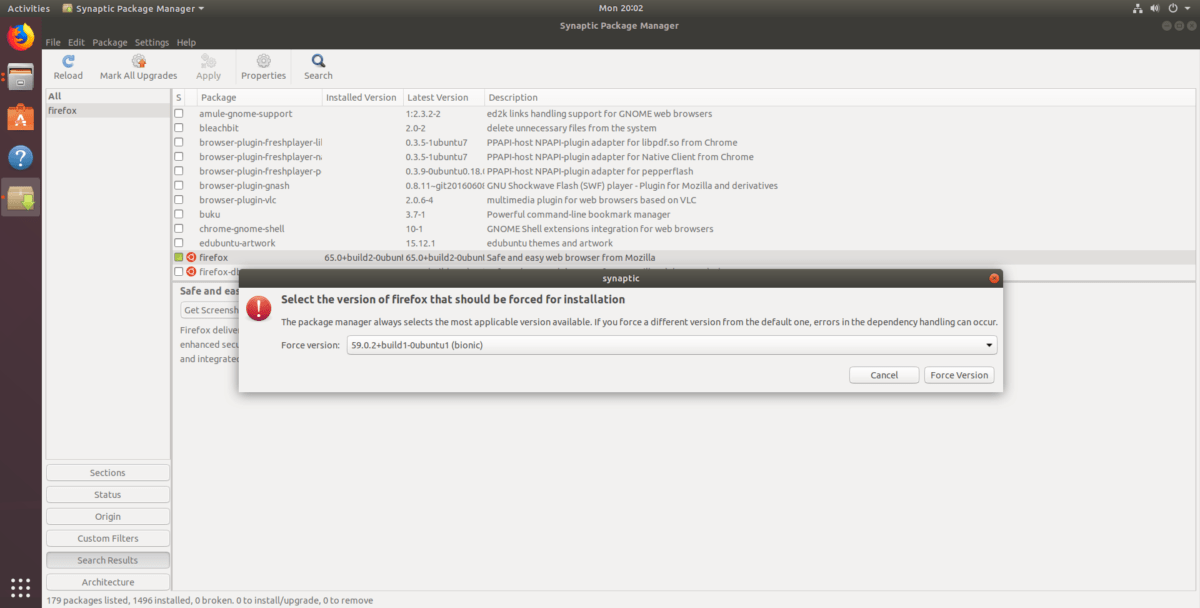
Task: Toggle checkbox for edubuntu-artwork
Action: tap(179, 243)
